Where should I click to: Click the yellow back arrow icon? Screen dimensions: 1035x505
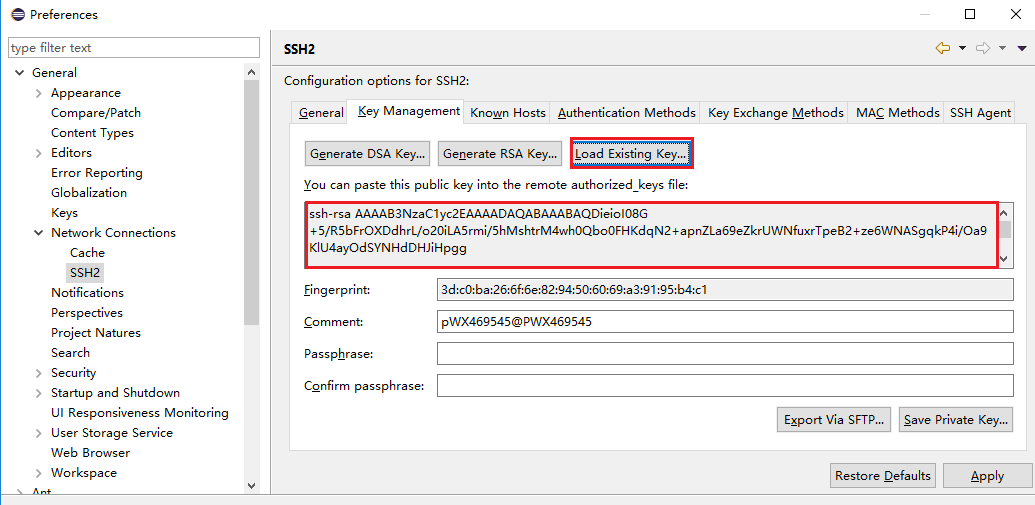pos(942,48)
